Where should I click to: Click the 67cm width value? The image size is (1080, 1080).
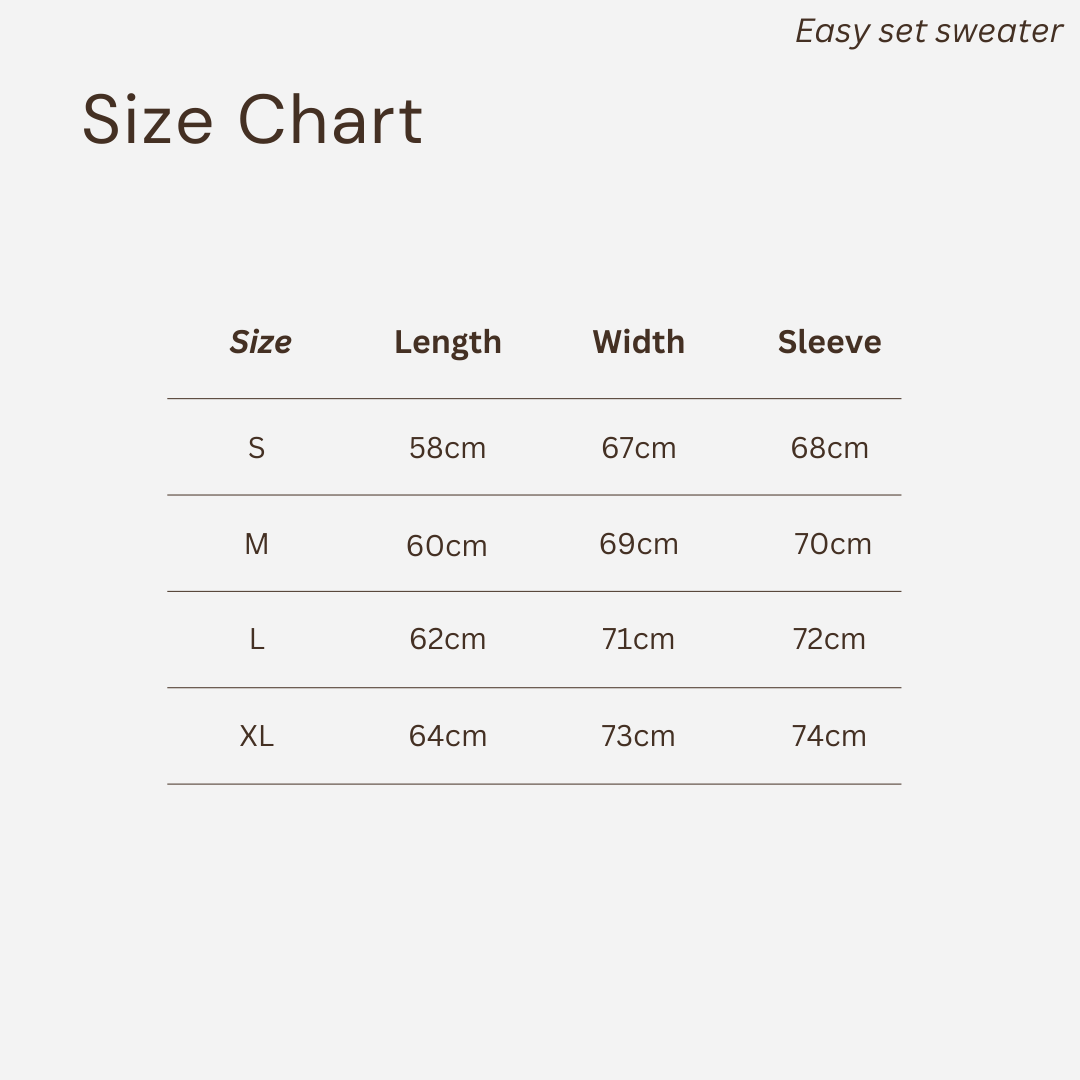[638, 448]
